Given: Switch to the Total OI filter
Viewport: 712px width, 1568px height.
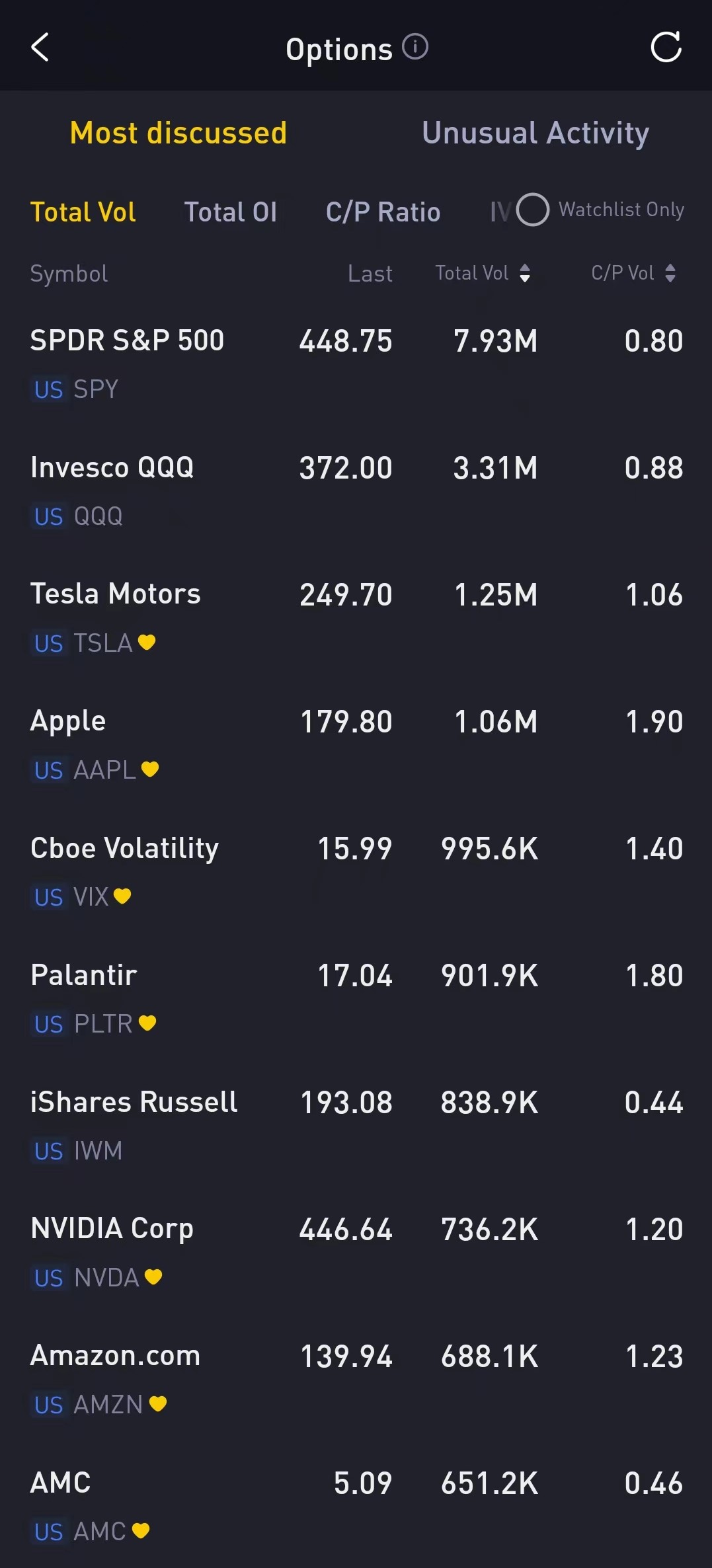Looking at the screenshot, I should pos(230,212).
